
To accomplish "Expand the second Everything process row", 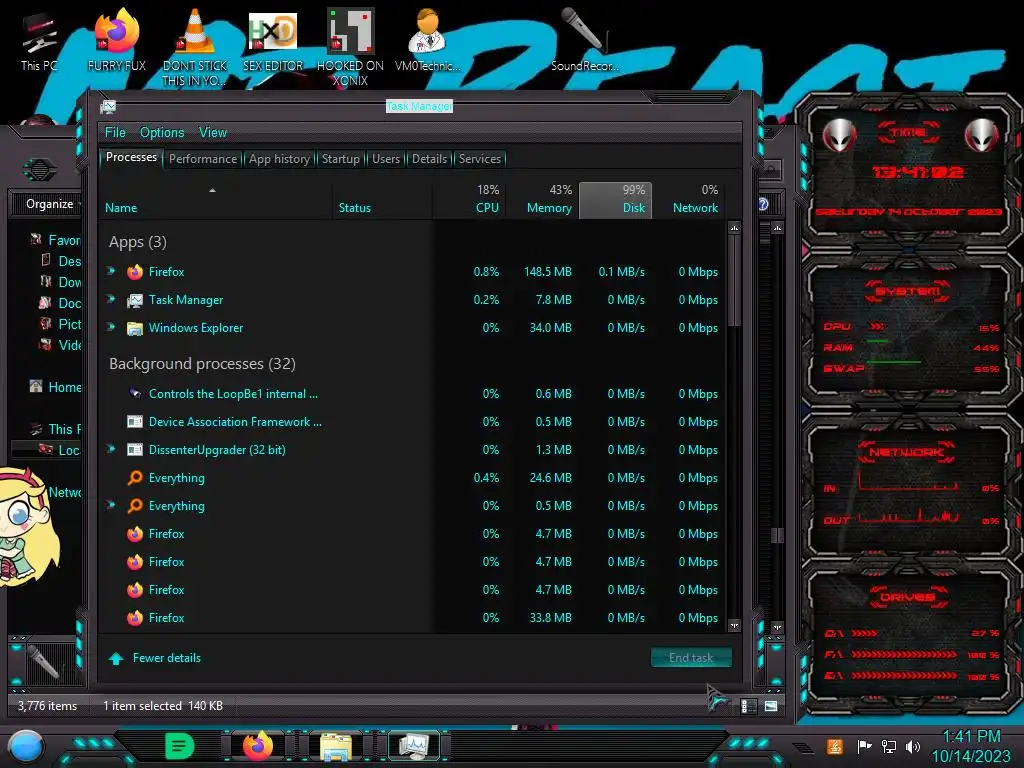I will tap(111, 505).
